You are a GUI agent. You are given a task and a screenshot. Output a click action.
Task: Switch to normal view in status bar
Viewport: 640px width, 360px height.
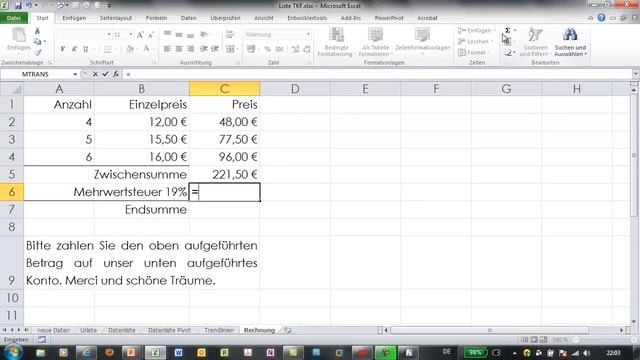coord(524,340)
